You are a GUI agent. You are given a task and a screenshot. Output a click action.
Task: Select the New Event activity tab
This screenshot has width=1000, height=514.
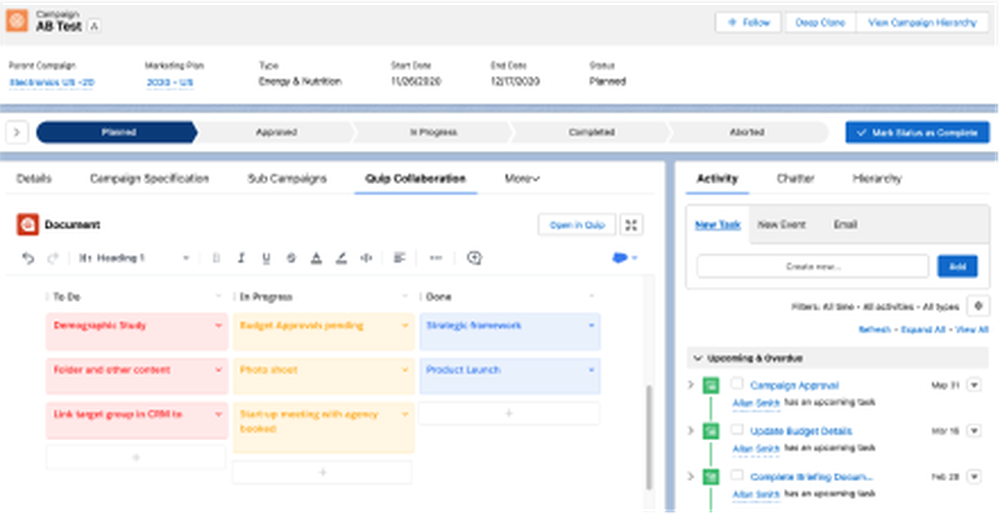click(781, 224)
